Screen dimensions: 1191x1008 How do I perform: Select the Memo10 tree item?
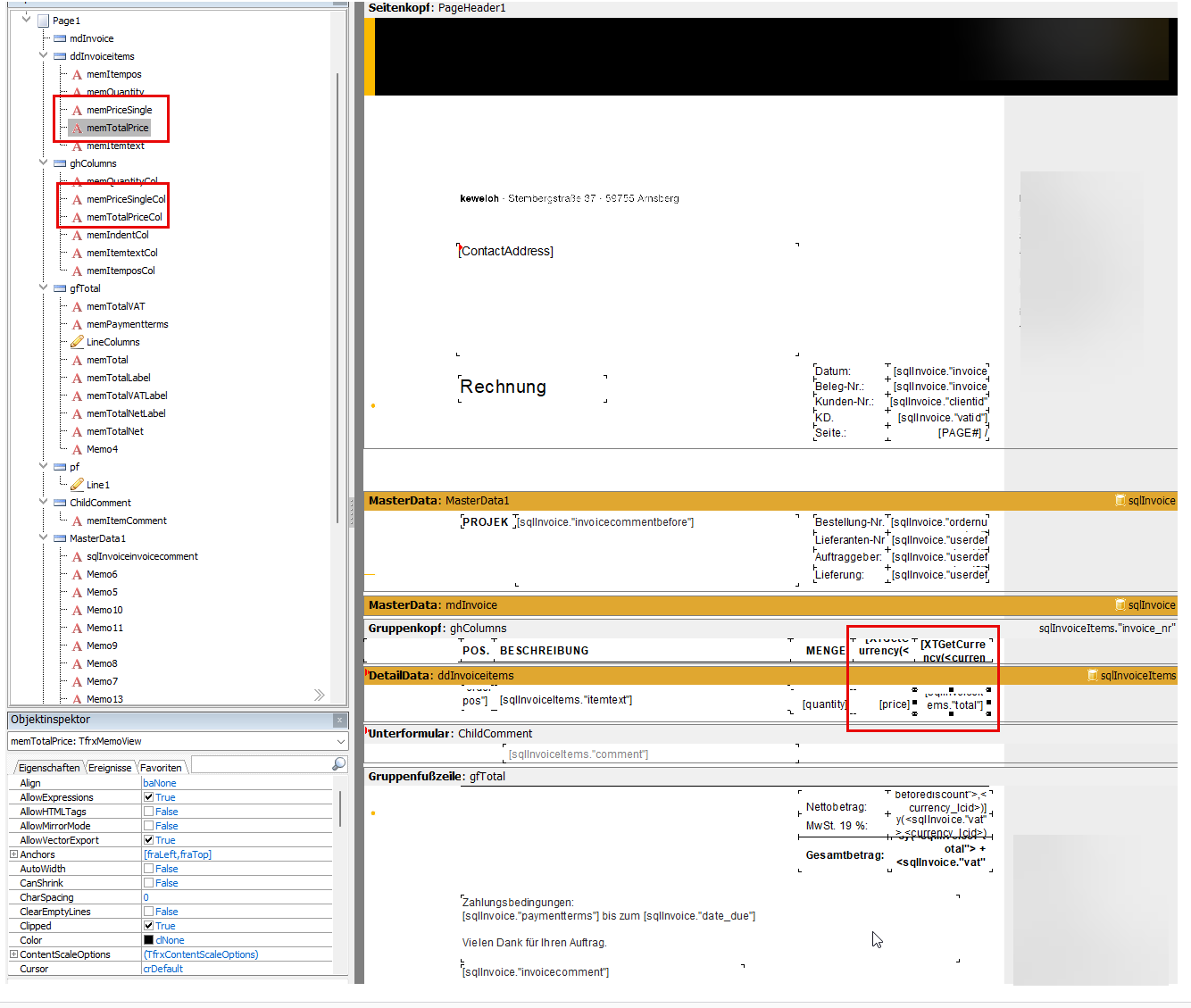(x=104, y=610)
